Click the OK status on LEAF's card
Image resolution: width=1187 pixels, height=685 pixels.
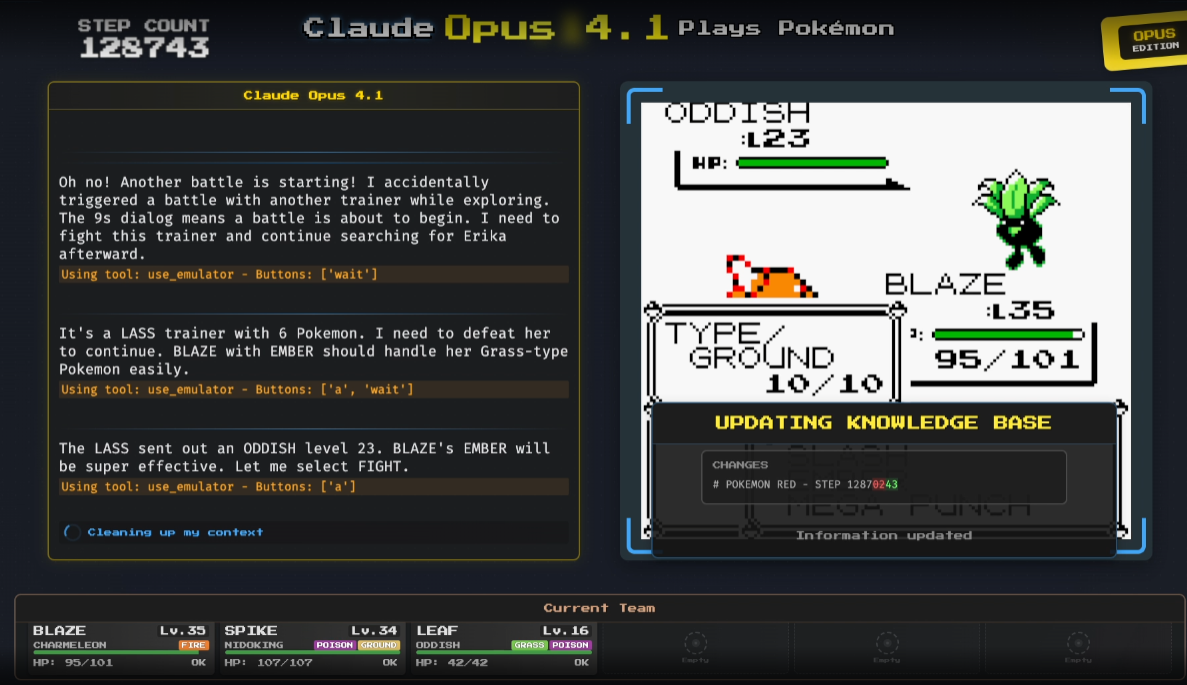pyautogui.click(x=581, y=662)
